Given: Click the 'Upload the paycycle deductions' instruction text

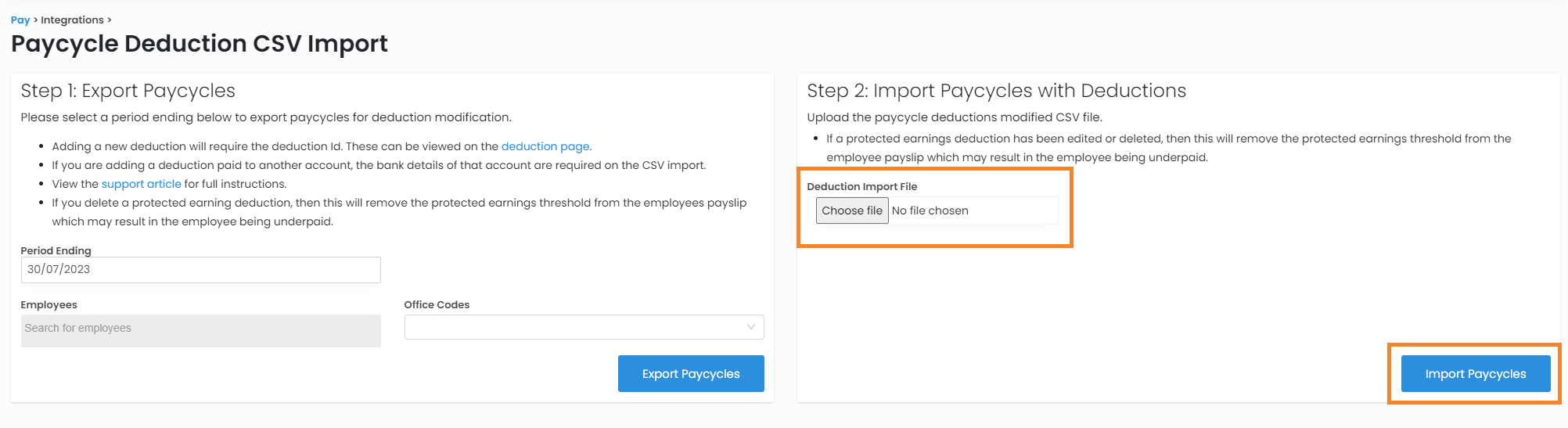Looking at the screenshot, I should click(x=954, y=117).
